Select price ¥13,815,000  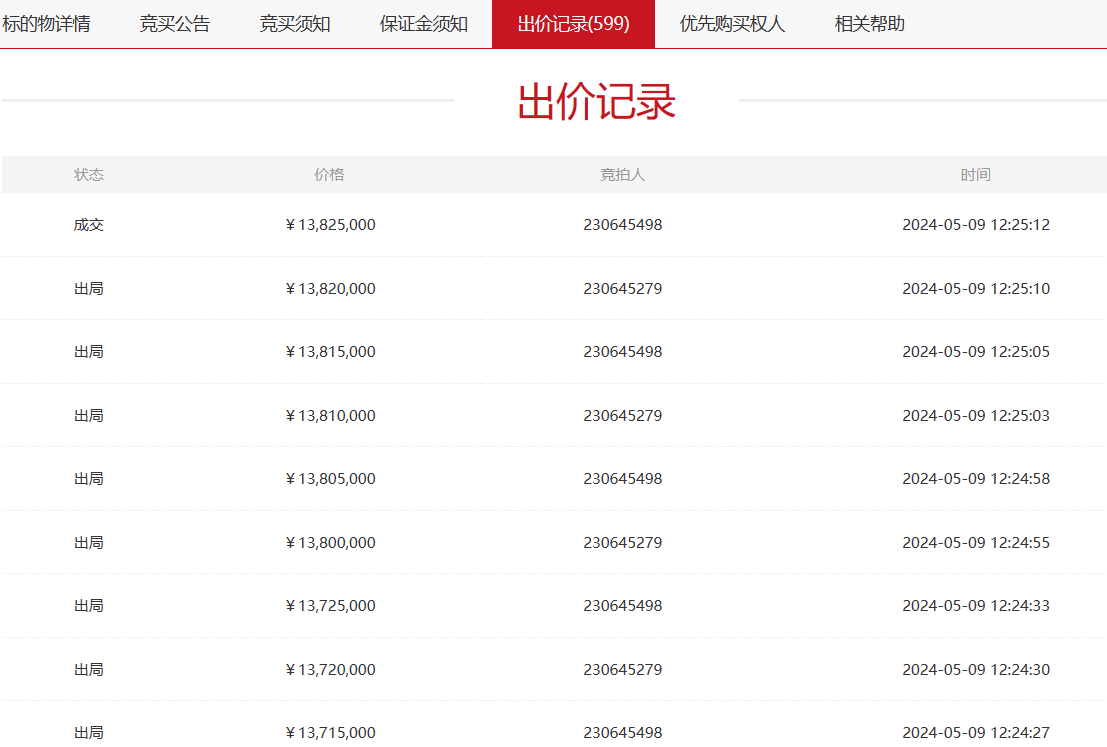tap(330, 352)
